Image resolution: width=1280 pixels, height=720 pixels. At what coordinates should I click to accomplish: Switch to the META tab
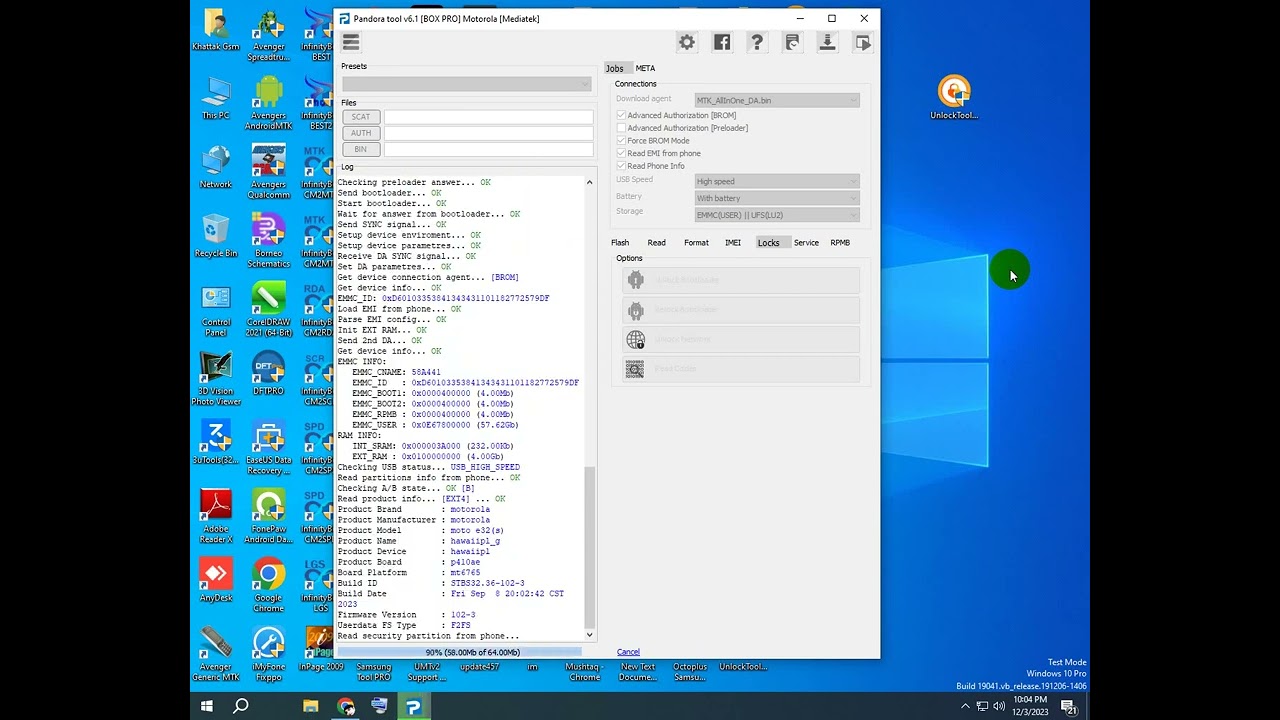coord(645,68)
